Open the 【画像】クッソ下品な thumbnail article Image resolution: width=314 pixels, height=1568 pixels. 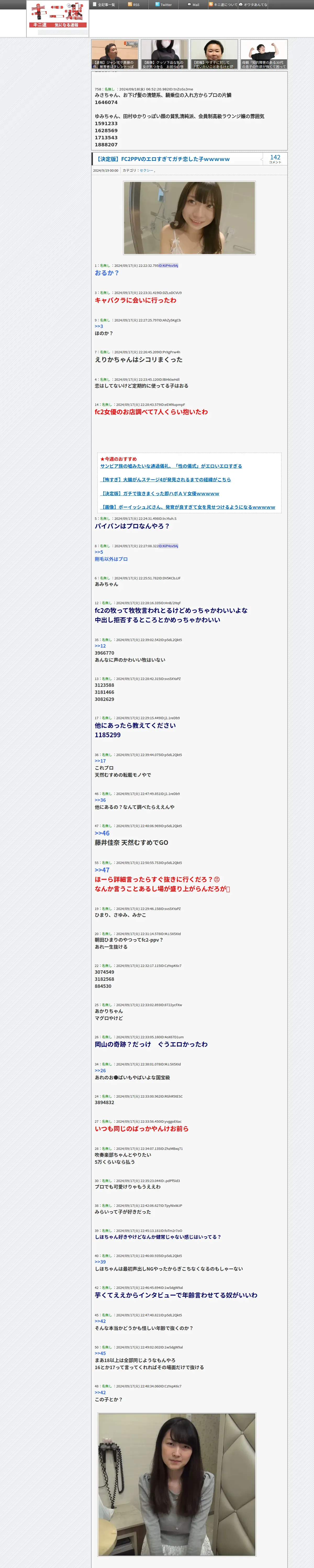[x=165, y=54]
